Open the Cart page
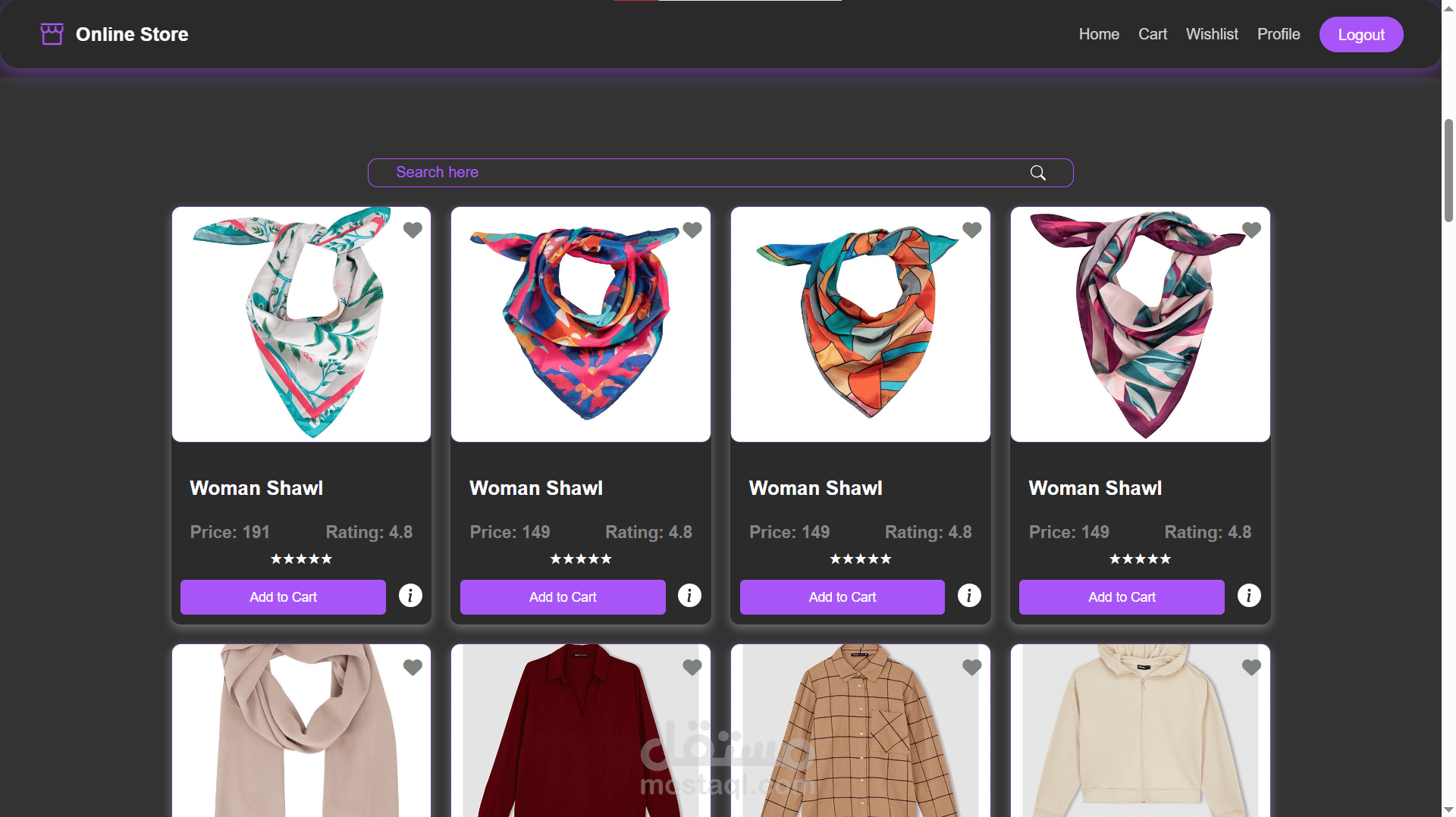This screenshot has width=1456, height=817. 1153,34
